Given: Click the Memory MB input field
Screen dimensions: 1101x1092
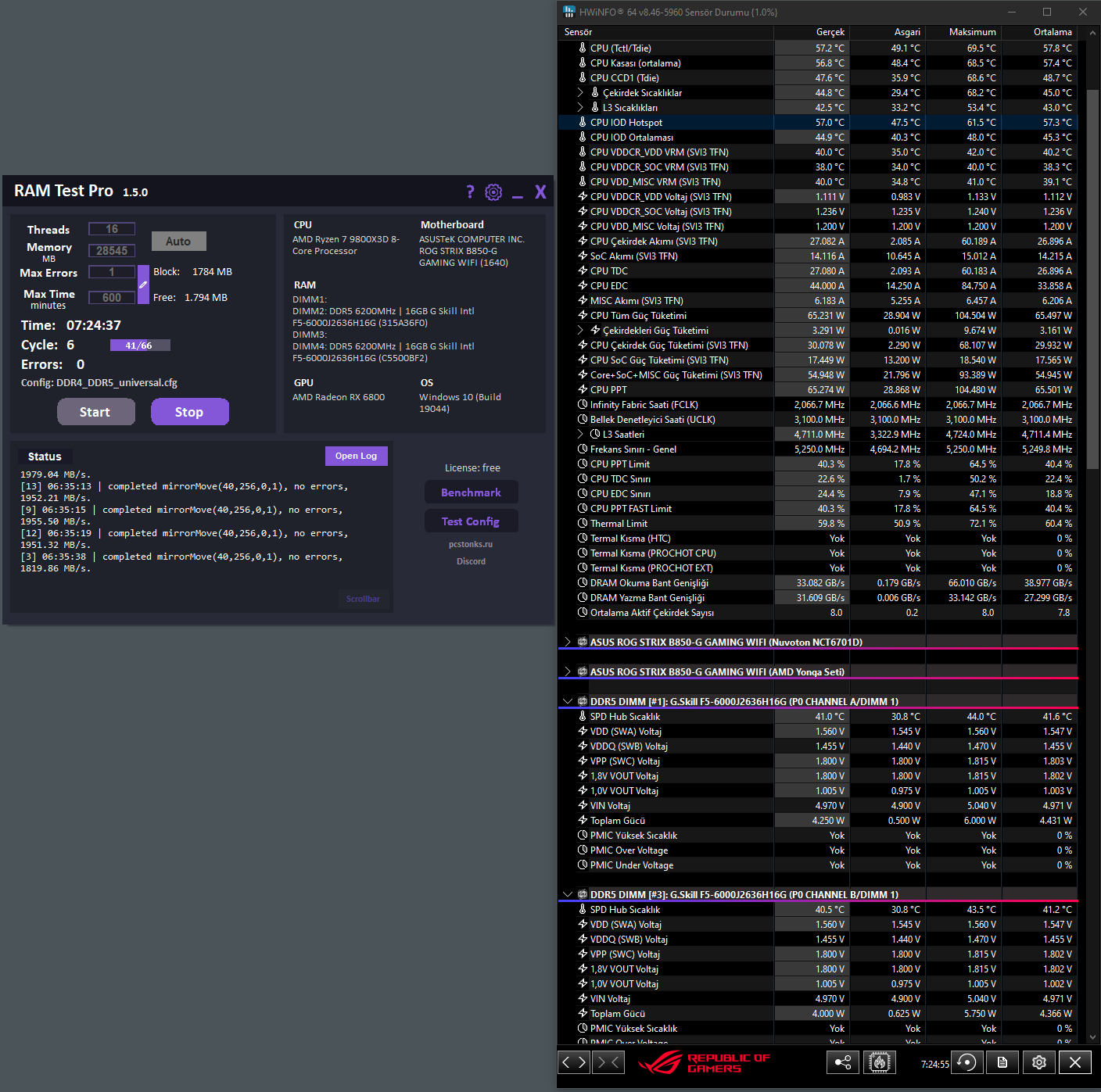Looking at the screenshot, I should (x=112, y=251).
